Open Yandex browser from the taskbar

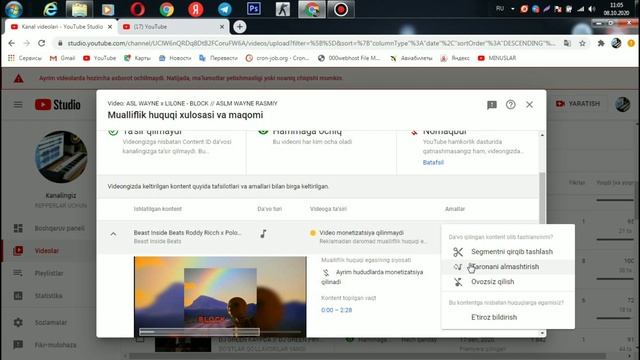196,9
